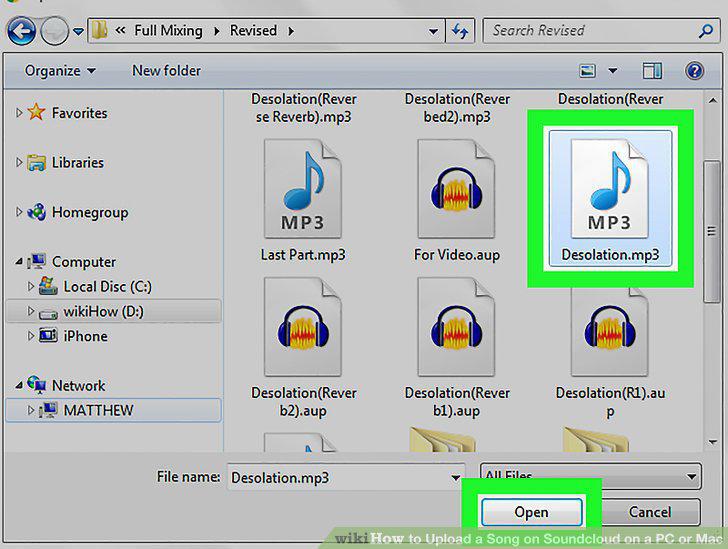The height and width of the screenshot is (549, 728).
Task: Click the Cancel button
Action: [650, 512]
